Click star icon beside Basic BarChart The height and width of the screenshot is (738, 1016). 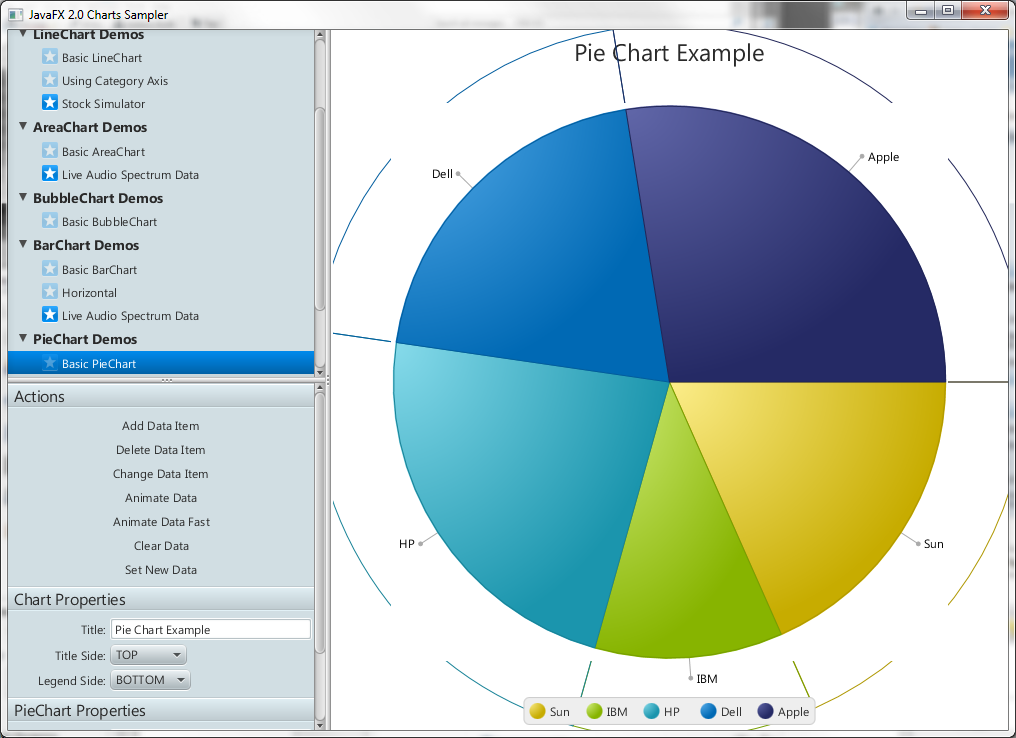click(50, 269)
